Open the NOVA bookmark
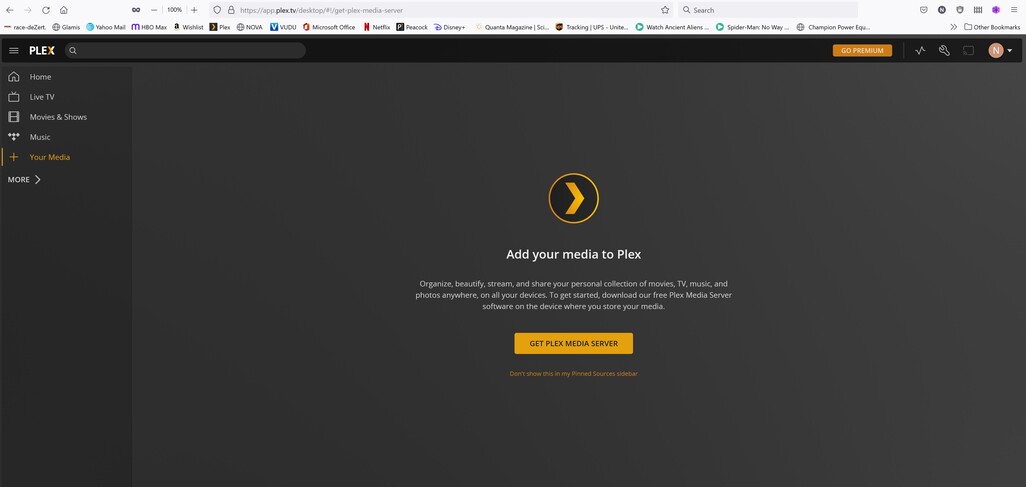Image resolution: width=1026 pixels, height=487 pixels. click(249, 27)
